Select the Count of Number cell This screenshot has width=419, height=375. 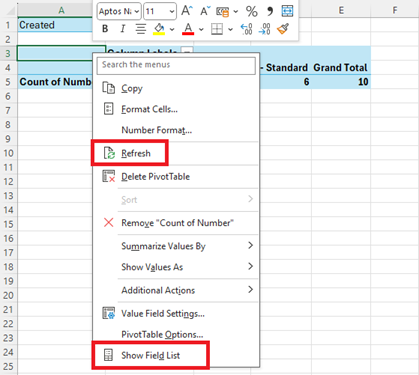click(55, 82)
